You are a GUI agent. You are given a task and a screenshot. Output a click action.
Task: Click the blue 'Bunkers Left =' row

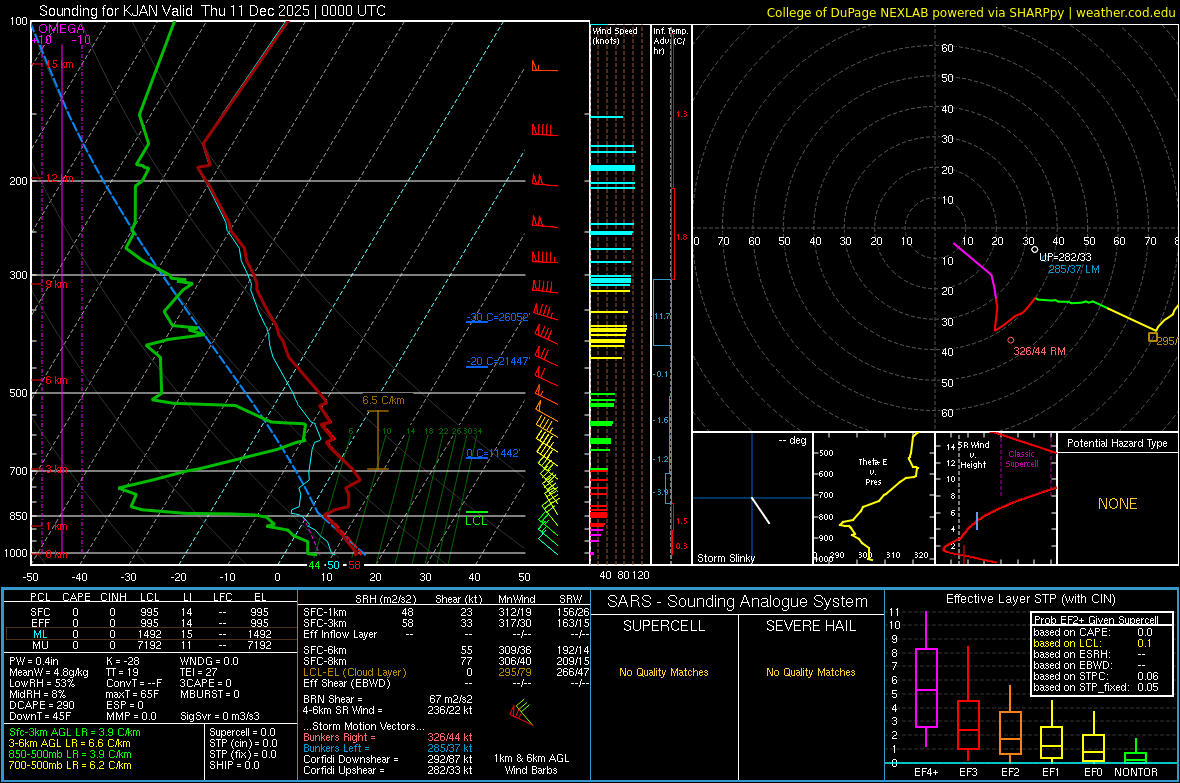(388, 748)
